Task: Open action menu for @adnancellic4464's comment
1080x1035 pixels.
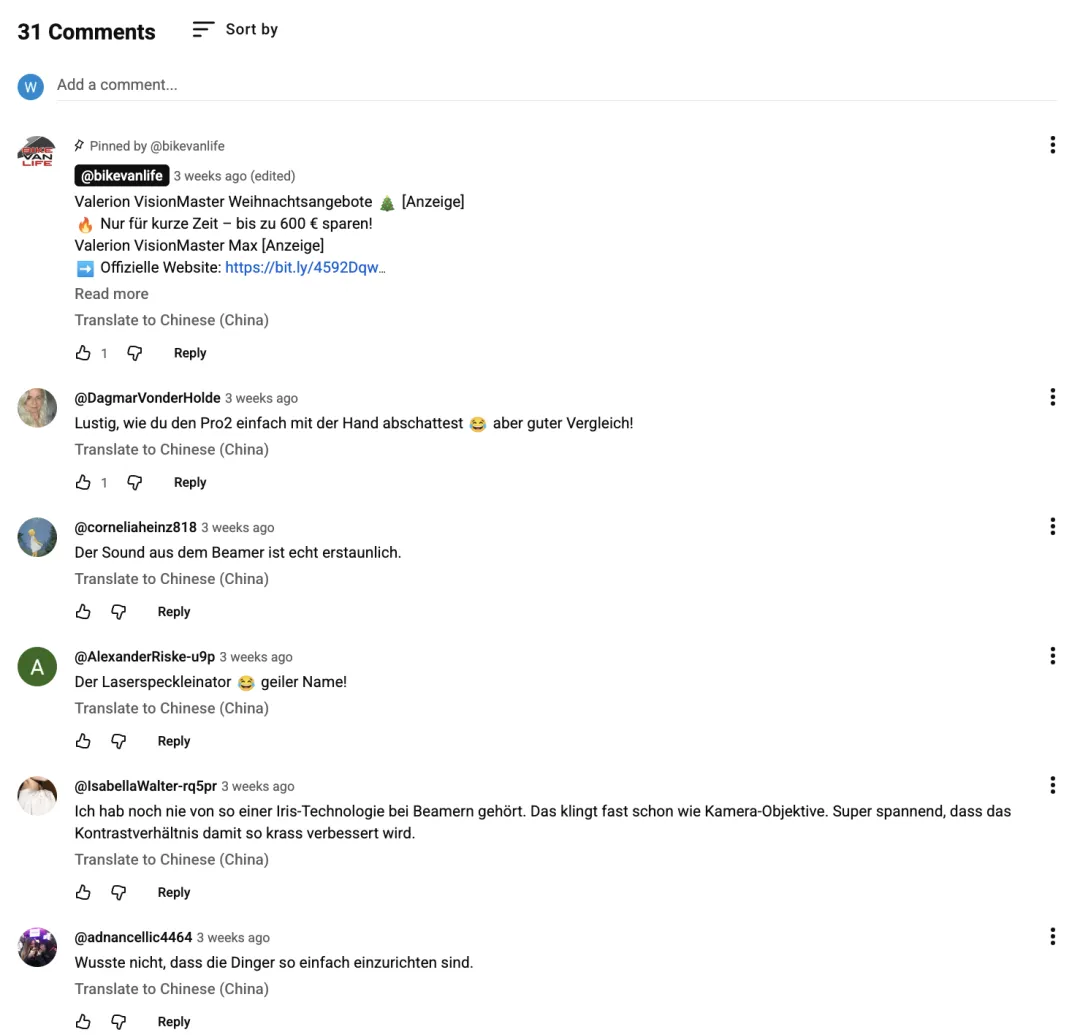Action: coord(1052,937)
